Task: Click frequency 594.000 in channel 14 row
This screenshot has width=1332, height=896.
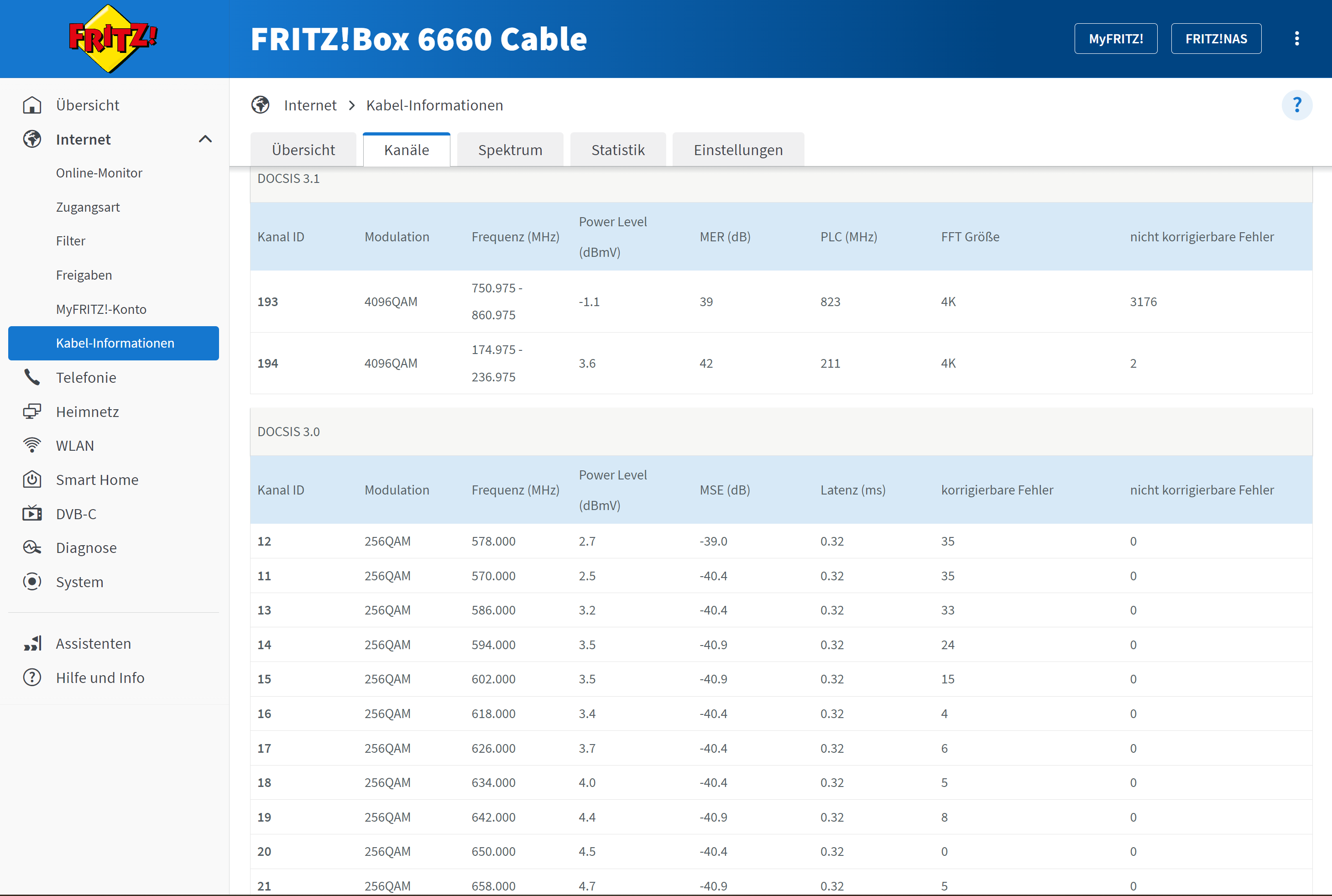Action: point(494,645)
